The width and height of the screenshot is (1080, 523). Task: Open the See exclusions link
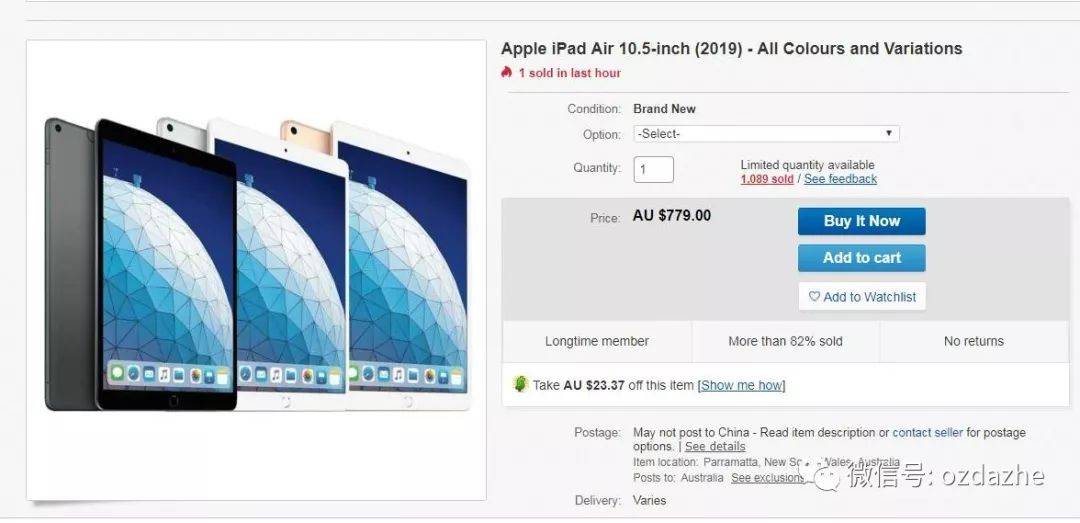click(x=768, y=478)
